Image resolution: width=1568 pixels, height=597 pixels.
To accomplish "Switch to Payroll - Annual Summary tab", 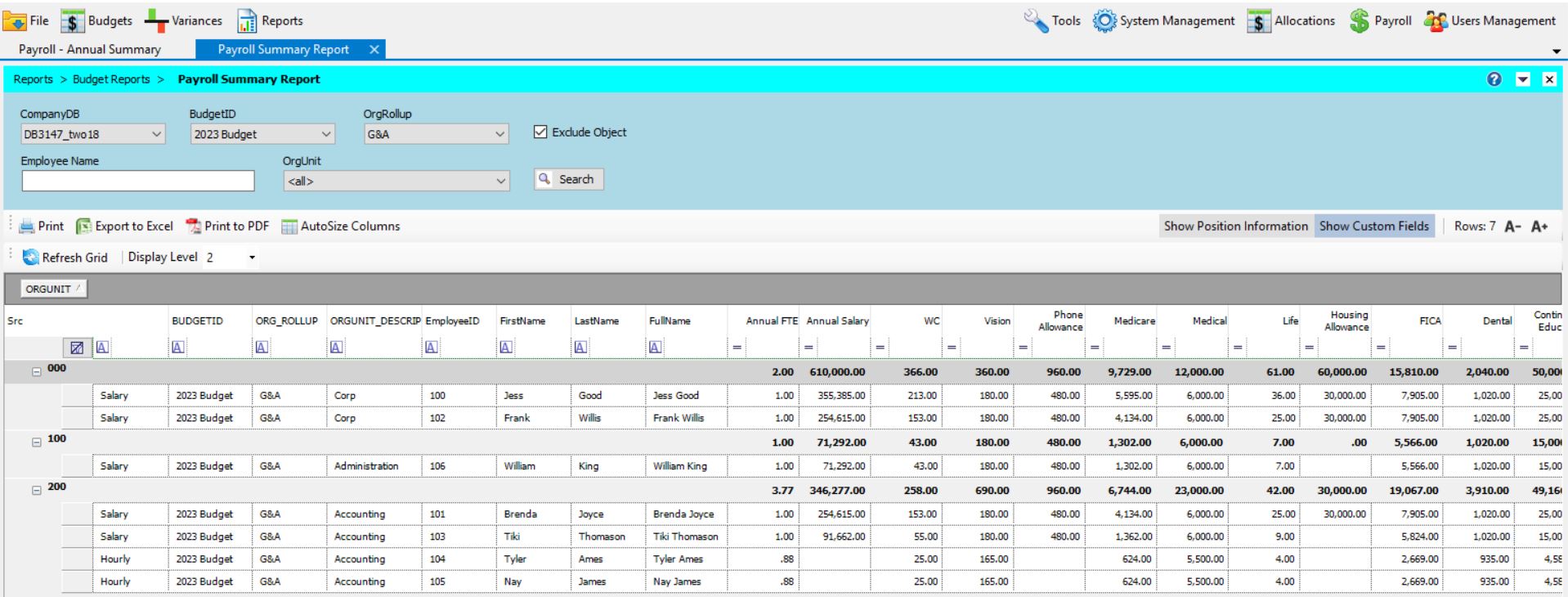I will pyautogui.click(x=90, y=50).
